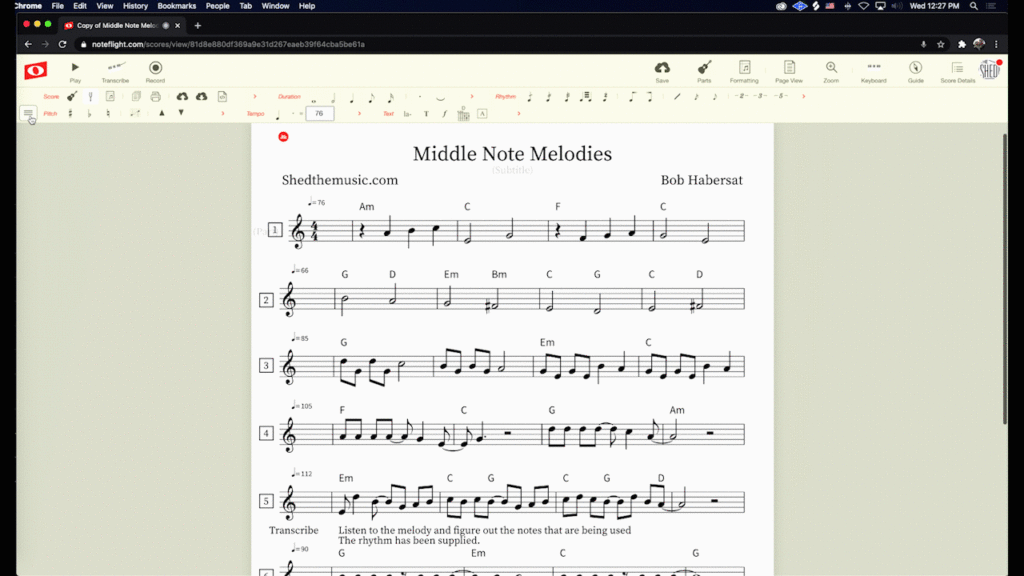Screen dimensions: 1024x576
Task: Select the flat accidental in the Pitch row
Action: tap(89, 114)
